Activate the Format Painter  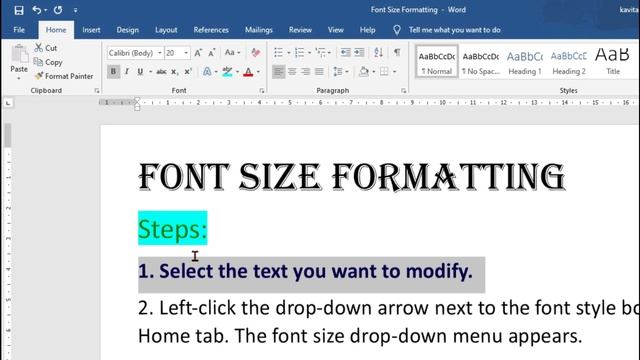[64, 76]
